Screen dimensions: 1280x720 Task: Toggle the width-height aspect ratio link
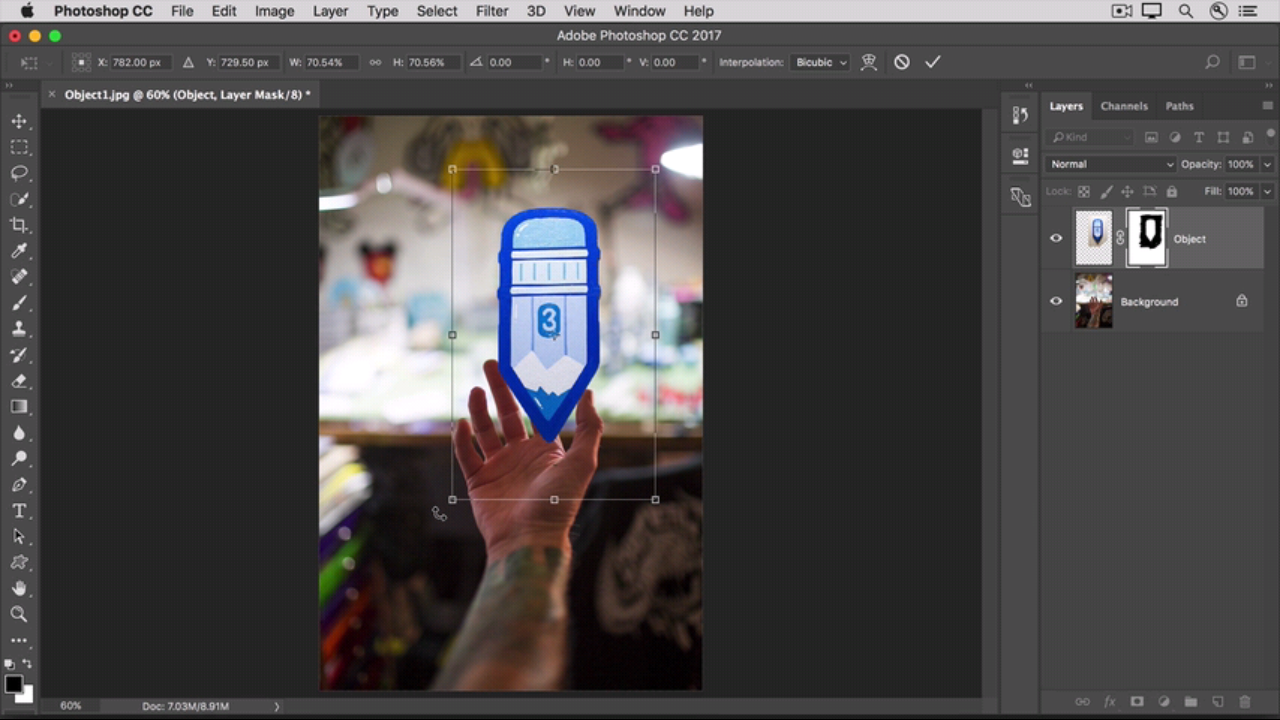[x=375, y=62]
